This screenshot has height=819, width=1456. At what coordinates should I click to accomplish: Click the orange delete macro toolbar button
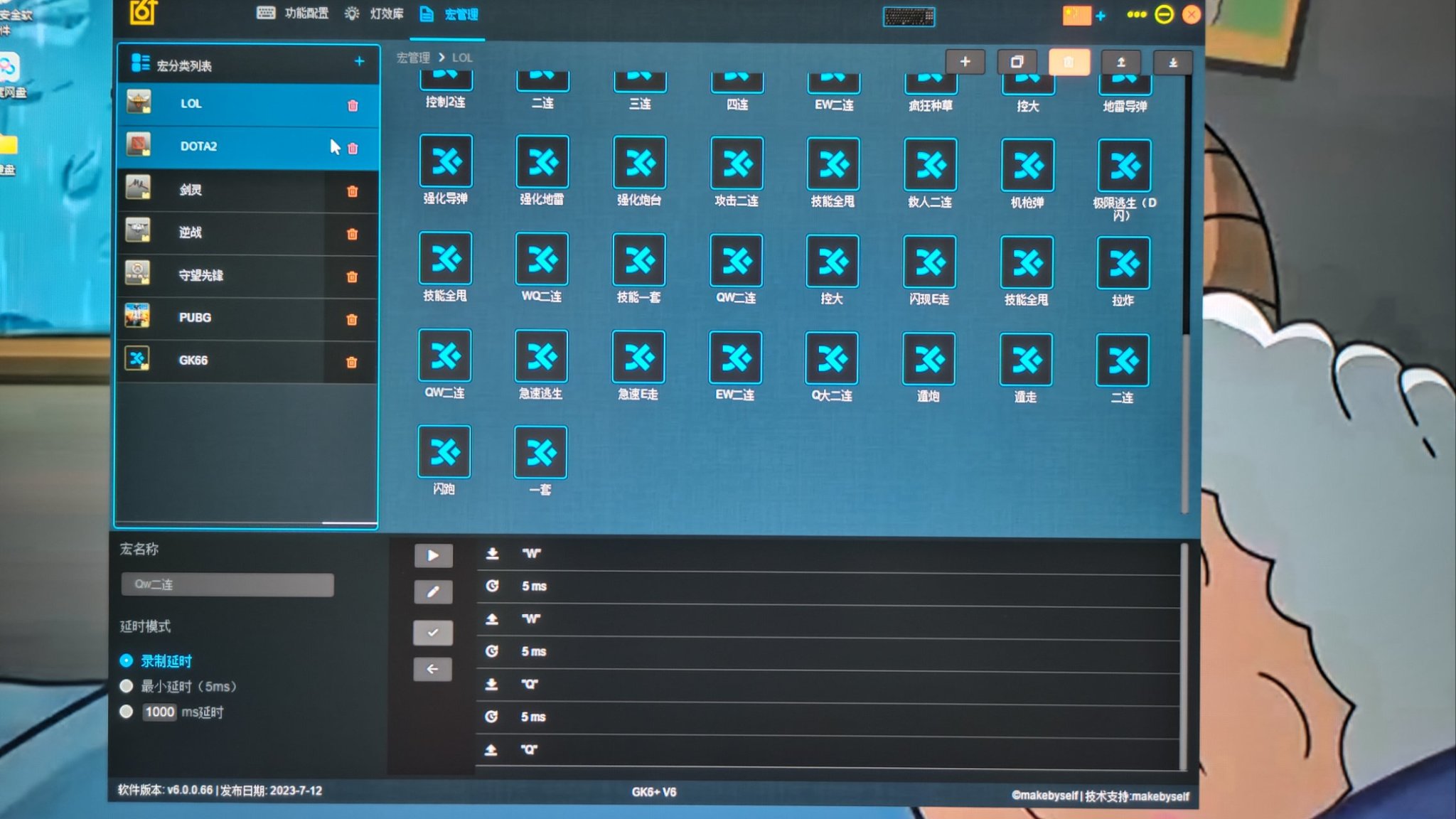coord(1068,62)
